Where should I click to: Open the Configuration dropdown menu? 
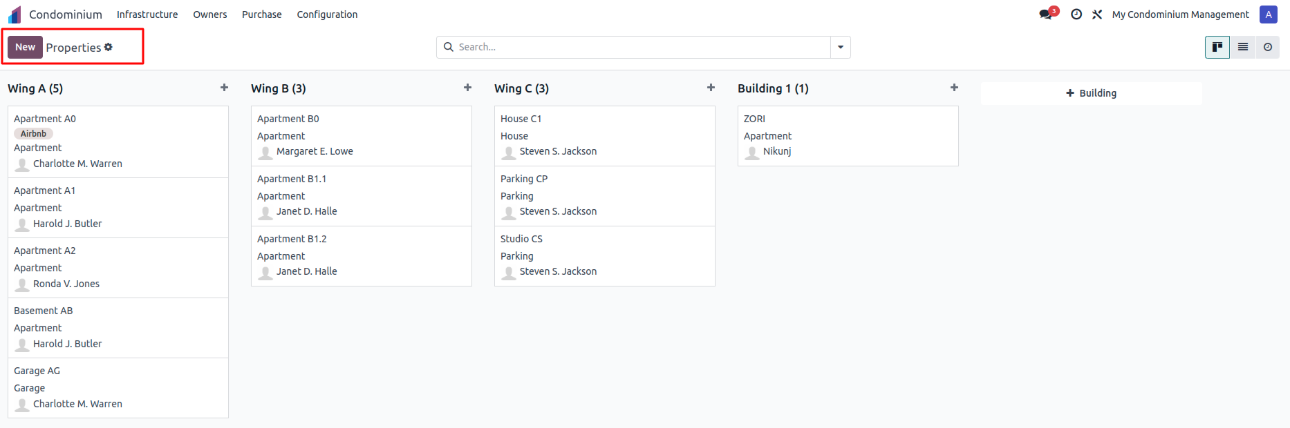point(327,15)
